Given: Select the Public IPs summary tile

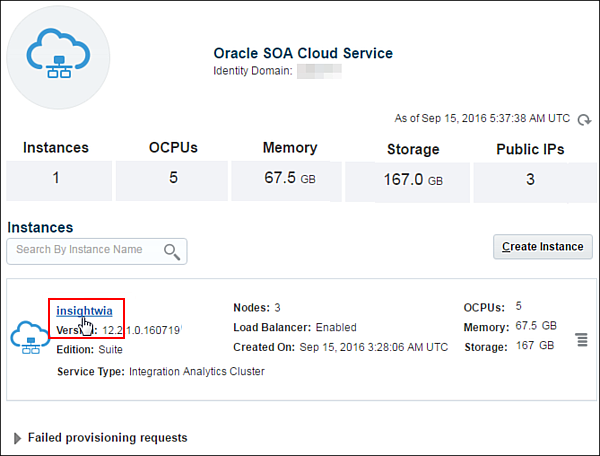Looking at the screenshot, I should pos(530,180).
